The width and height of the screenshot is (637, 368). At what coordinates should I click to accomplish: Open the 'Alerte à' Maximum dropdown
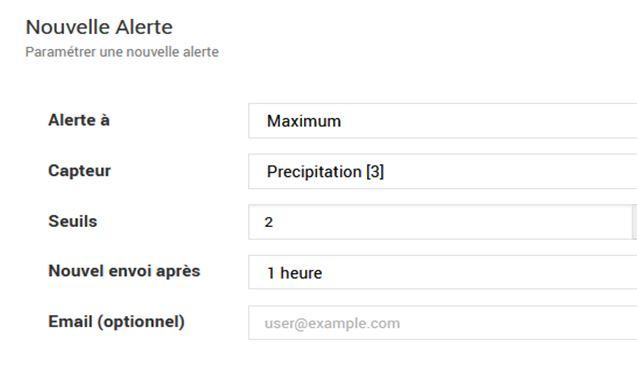(443, 121)
